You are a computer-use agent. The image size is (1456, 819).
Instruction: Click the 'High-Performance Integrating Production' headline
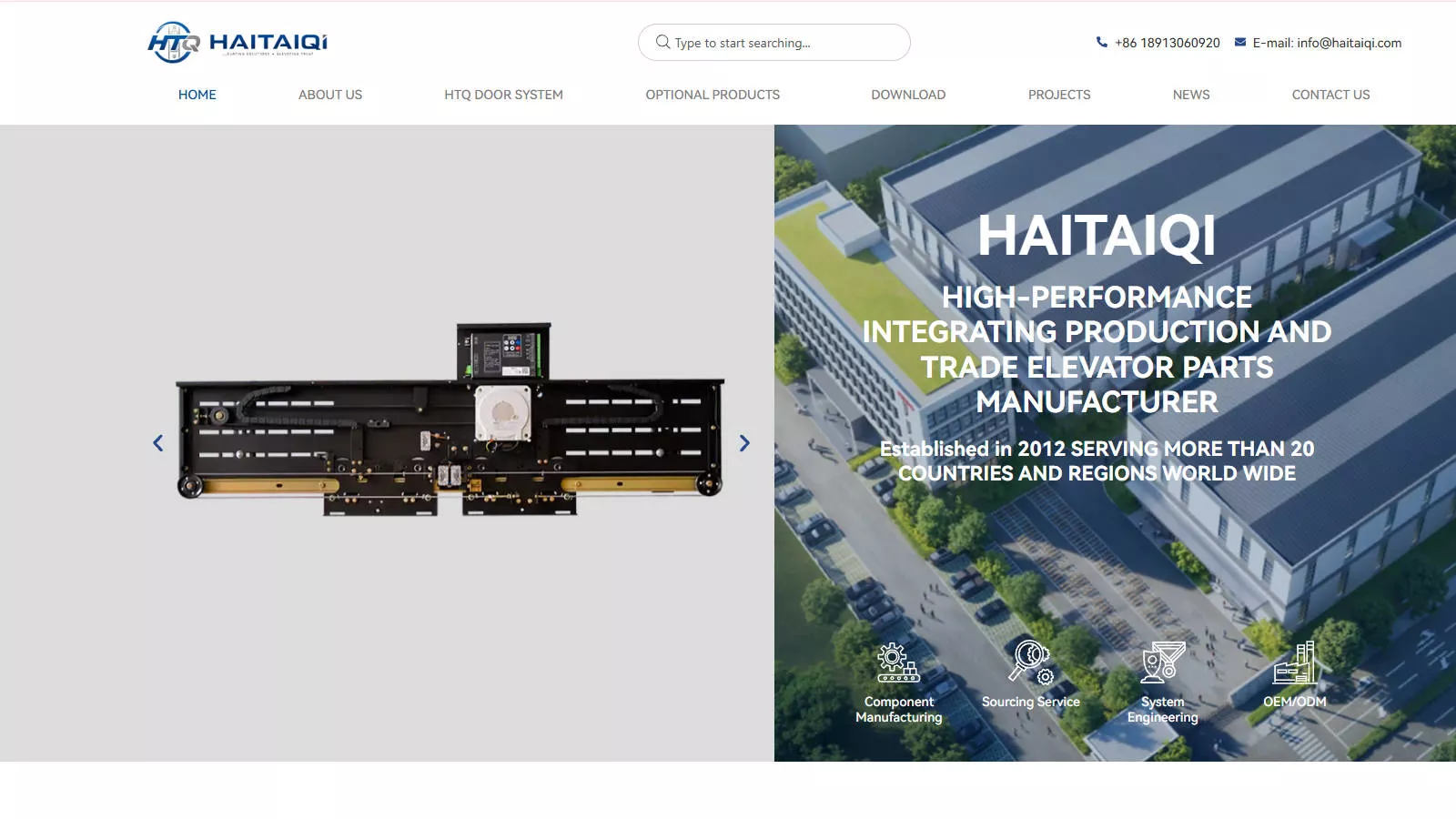tap(1097, 349)
